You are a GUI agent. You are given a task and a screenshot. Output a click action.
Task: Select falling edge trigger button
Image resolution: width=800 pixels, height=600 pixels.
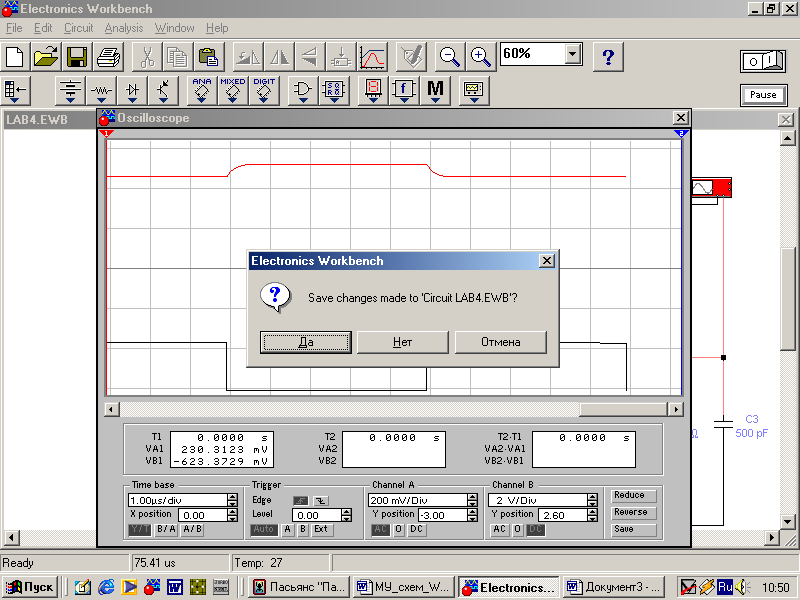pyautogui.click(x=321, y=501)
